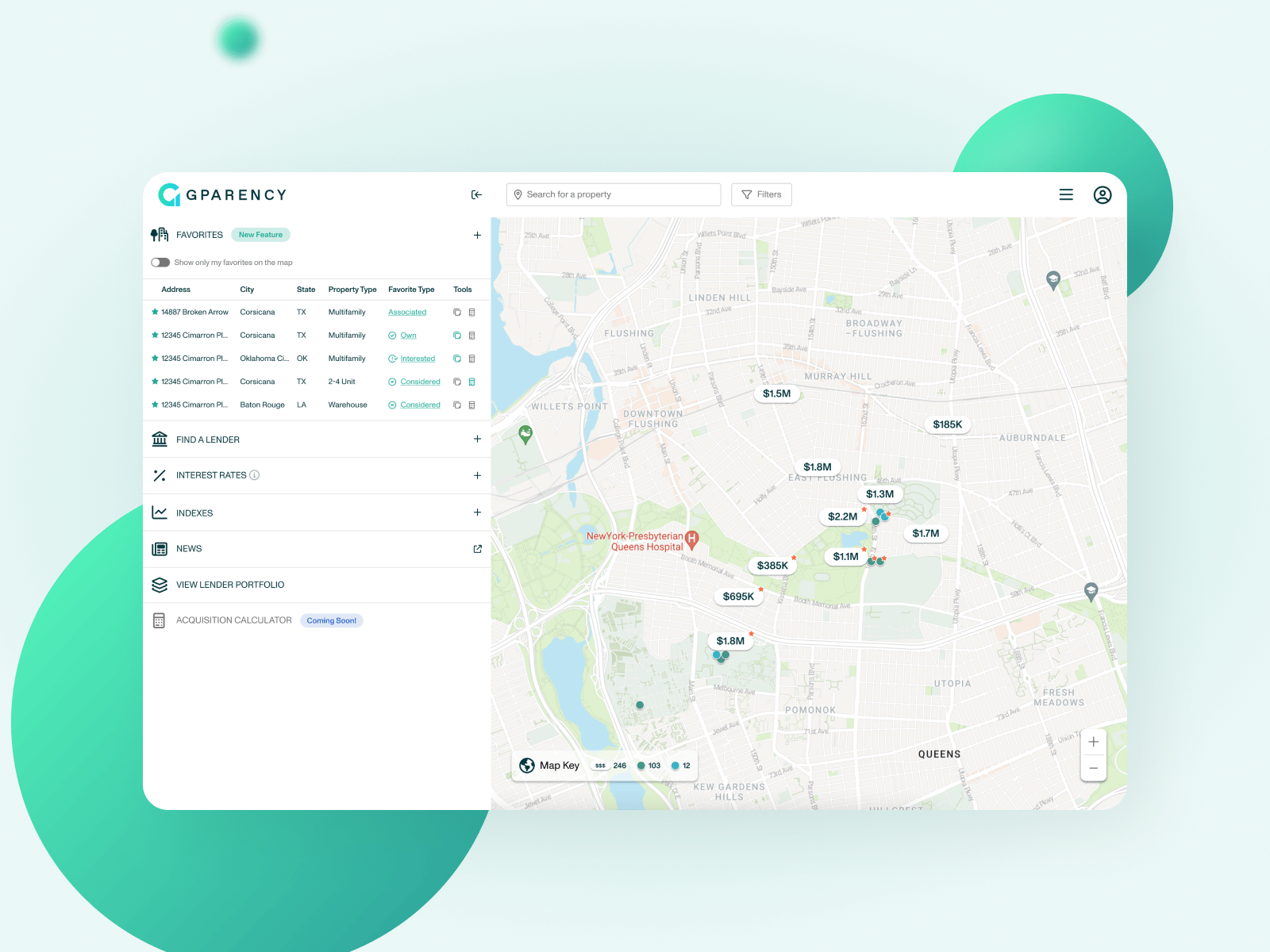Screen dimensions: 1270x952
Task: Expand the Interest Rates section
Action: (x=477, y=476)
